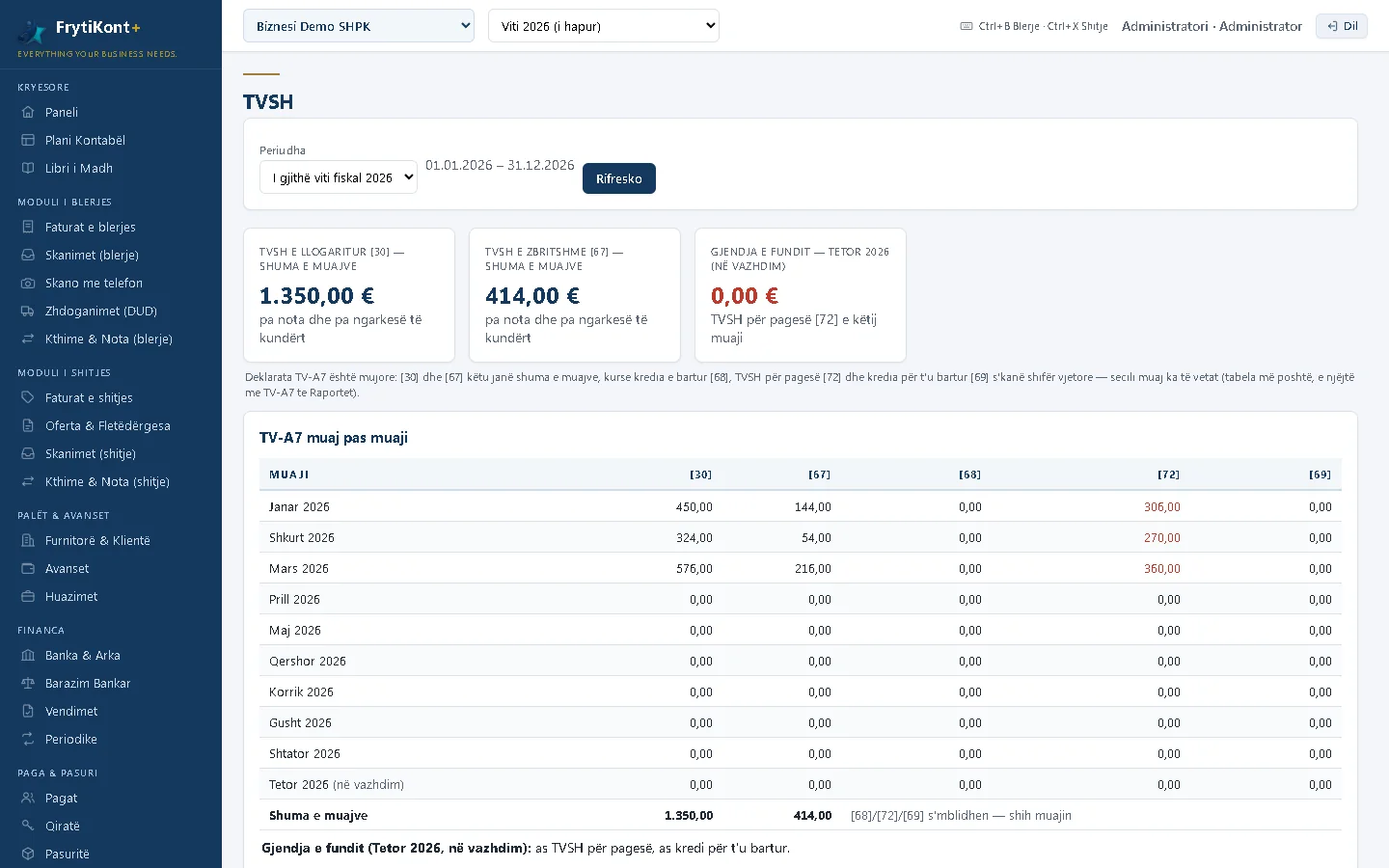This screenshot has height=868, width=1389.
Task: Click the Faturat e blerjes icon
Action: pyautogui.click(x=28, y=227)
